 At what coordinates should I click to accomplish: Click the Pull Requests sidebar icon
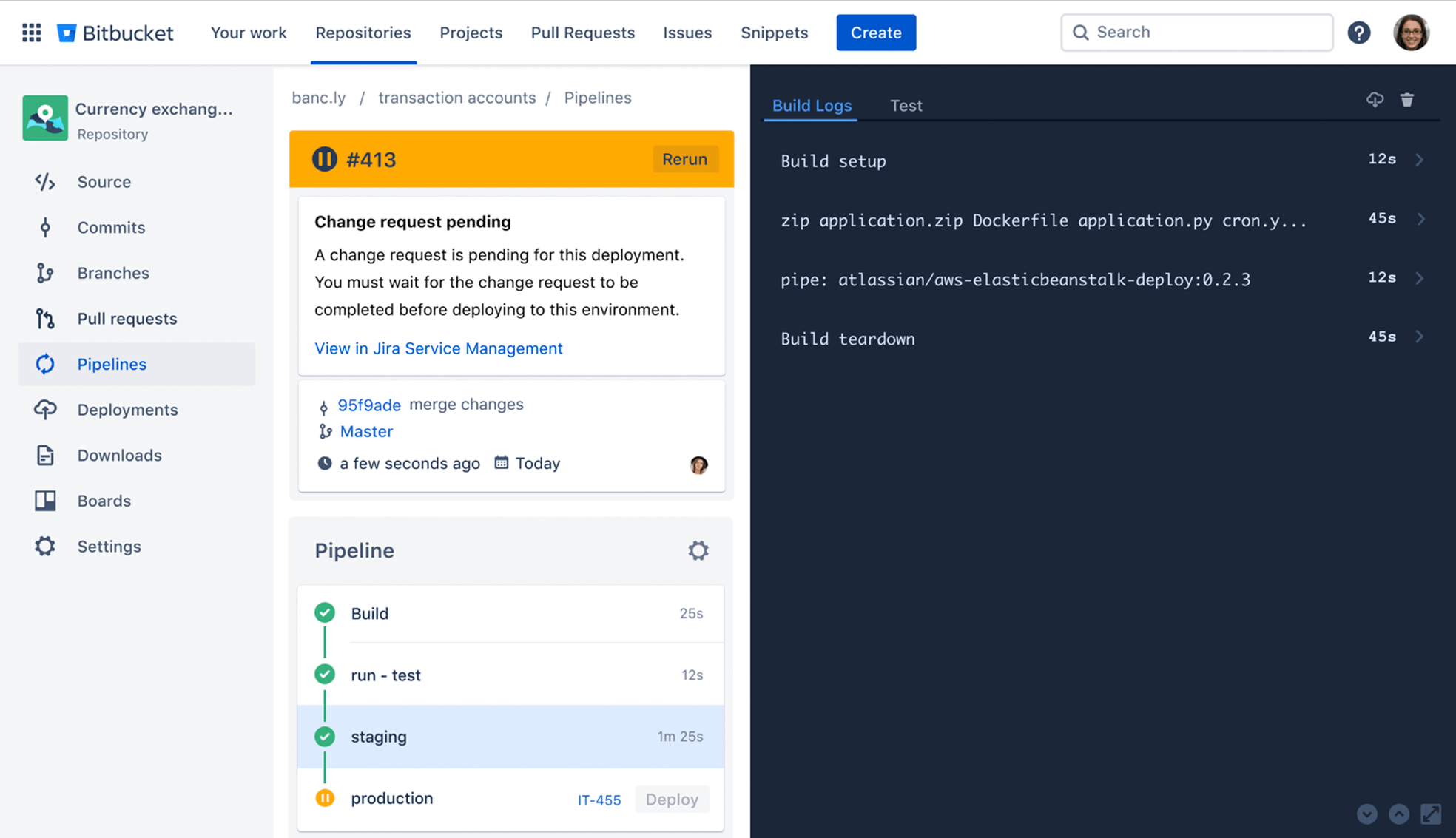(x=44, y=318)
